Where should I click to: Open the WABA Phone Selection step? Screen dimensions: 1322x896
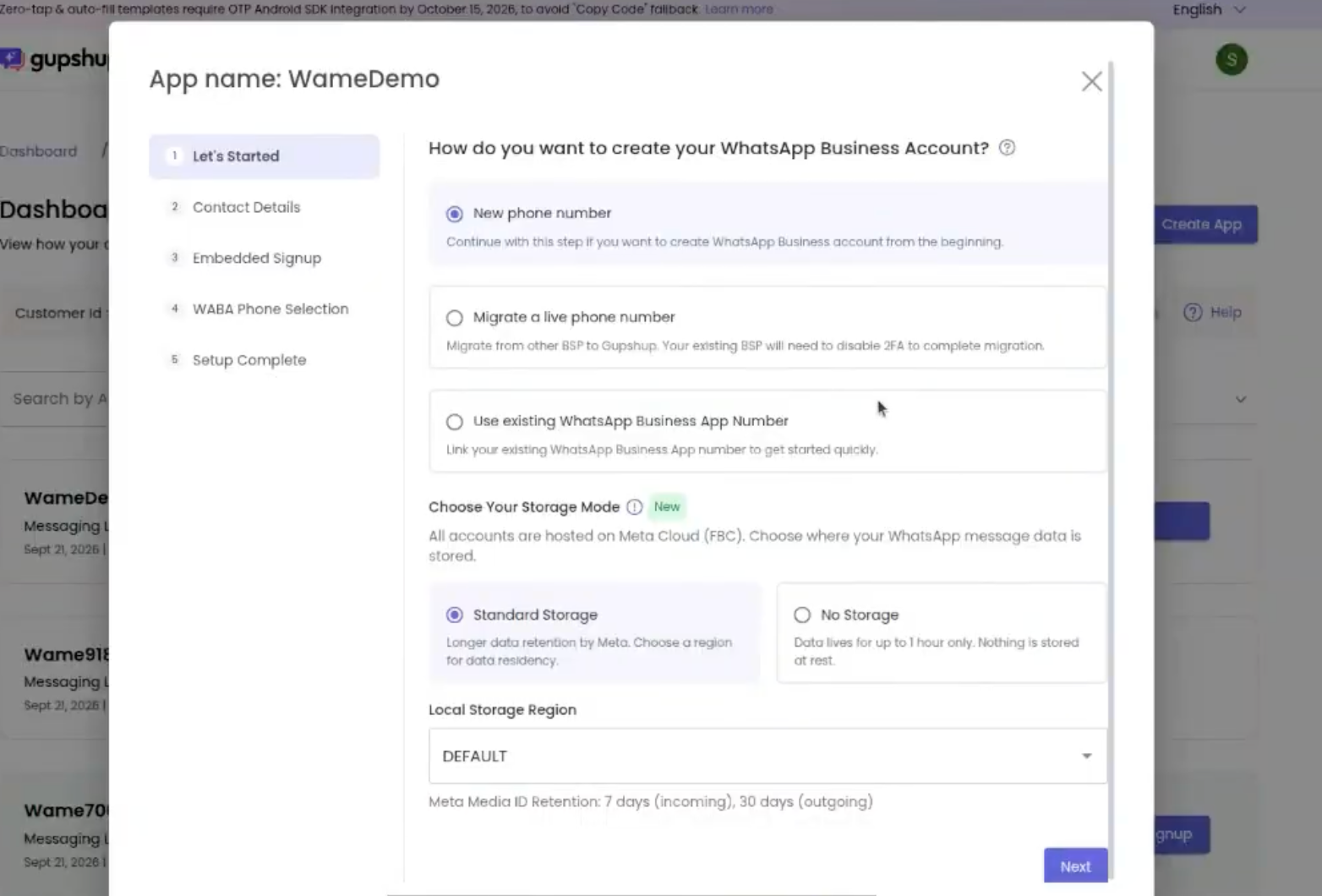pos(270,309)
